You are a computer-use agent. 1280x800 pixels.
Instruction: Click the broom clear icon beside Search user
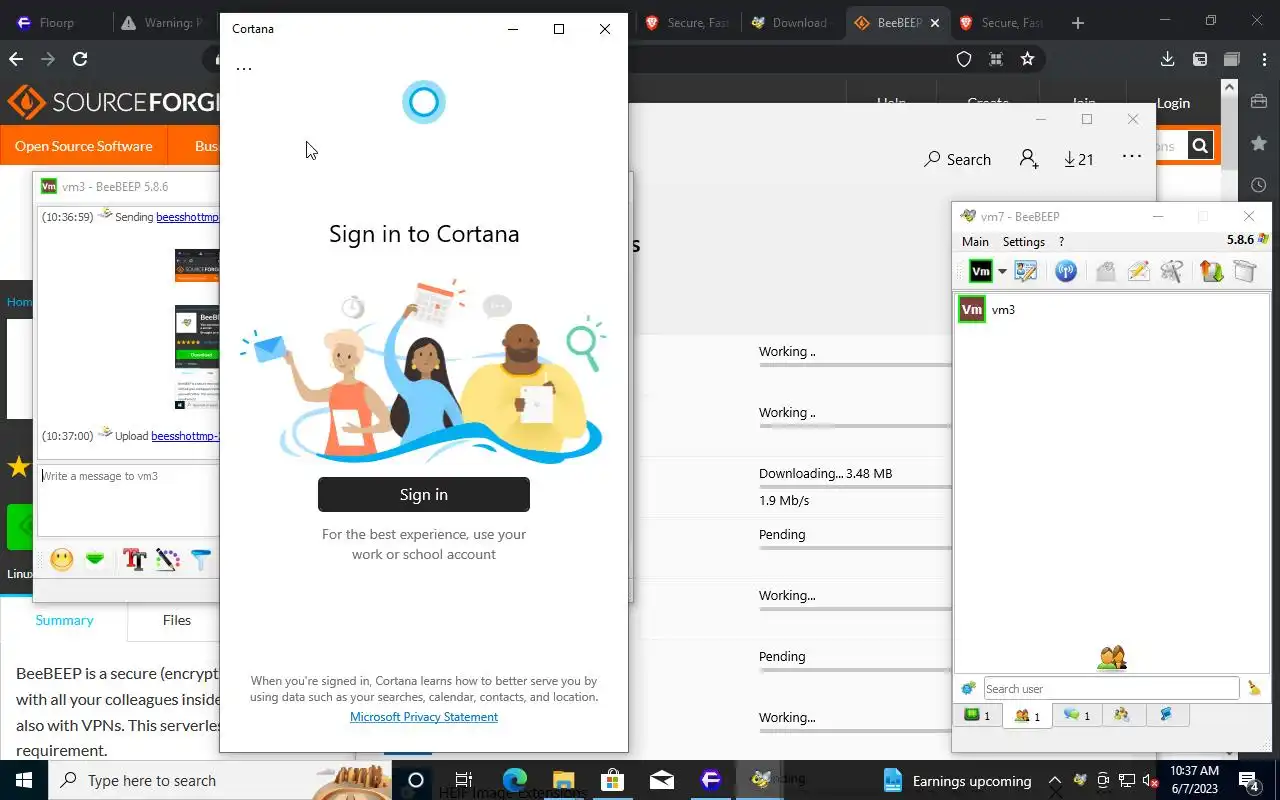pos(1254,688)
